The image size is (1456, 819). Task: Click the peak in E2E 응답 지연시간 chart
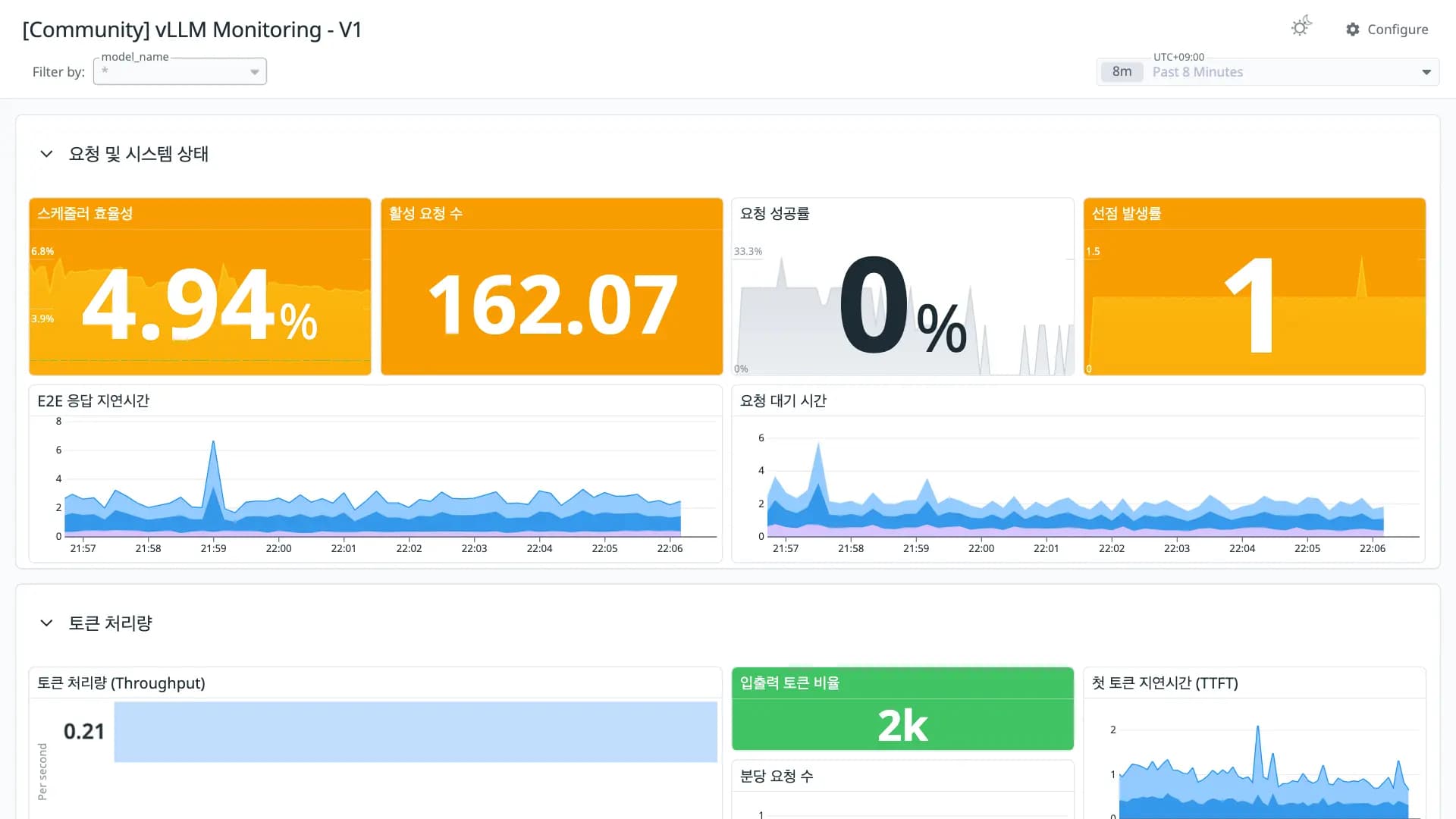tap(213, 442)
